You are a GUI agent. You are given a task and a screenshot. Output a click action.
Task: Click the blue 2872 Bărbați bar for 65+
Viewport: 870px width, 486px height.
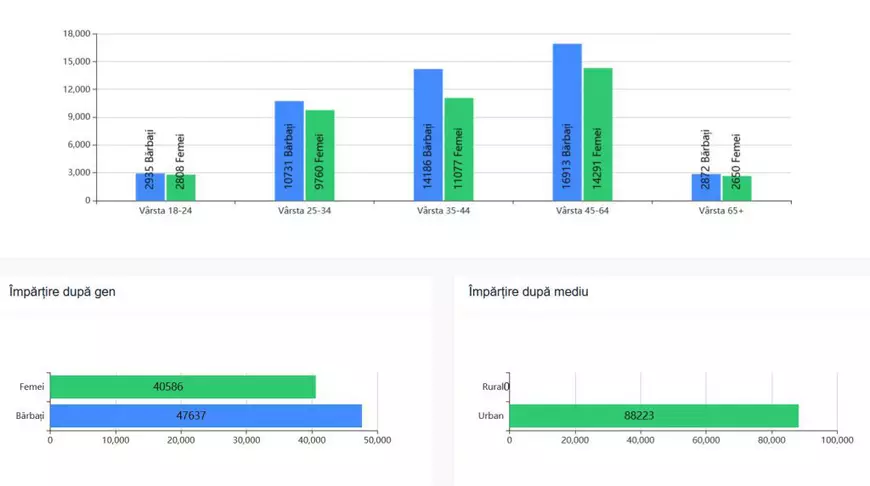coord(706,187)
